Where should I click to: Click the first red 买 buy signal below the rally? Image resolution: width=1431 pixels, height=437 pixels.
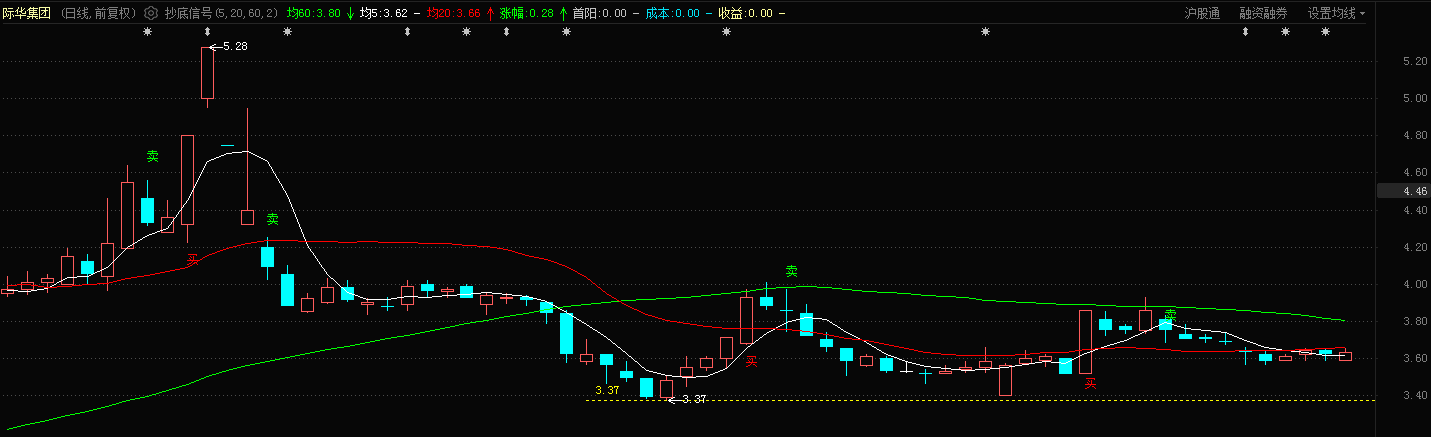191,260
